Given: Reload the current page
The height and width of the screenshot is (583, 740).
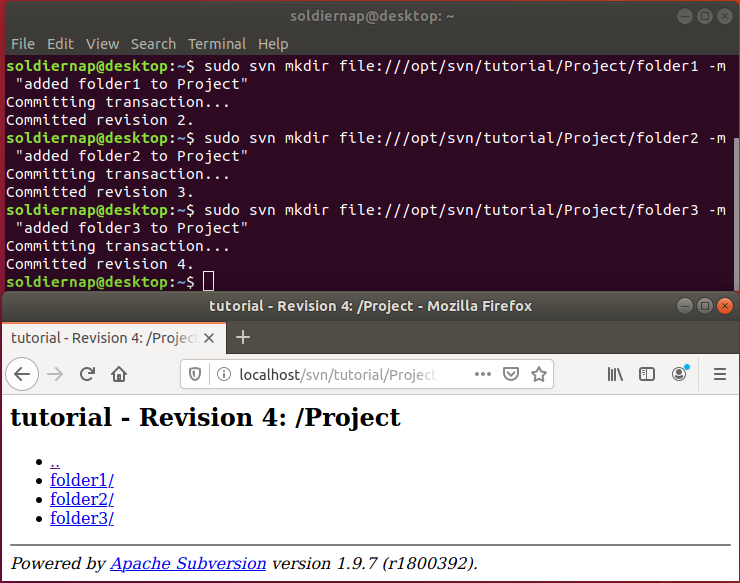Looking at the screenshot, I should coord(87,374).
